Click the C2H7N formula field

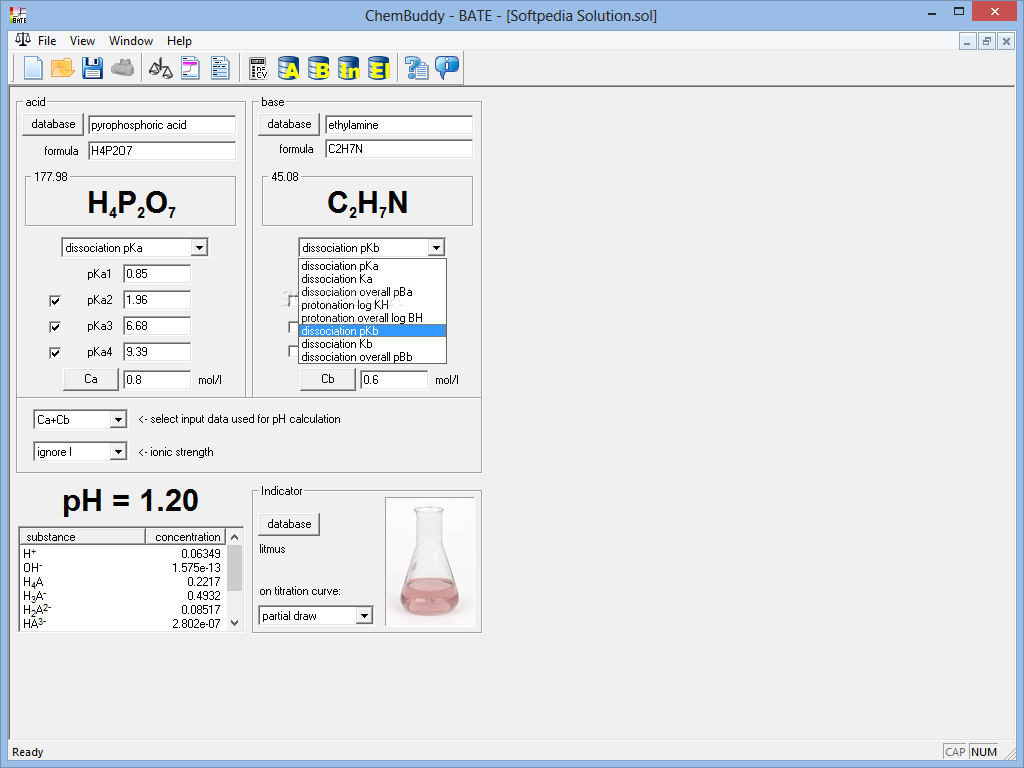[399, 149]
